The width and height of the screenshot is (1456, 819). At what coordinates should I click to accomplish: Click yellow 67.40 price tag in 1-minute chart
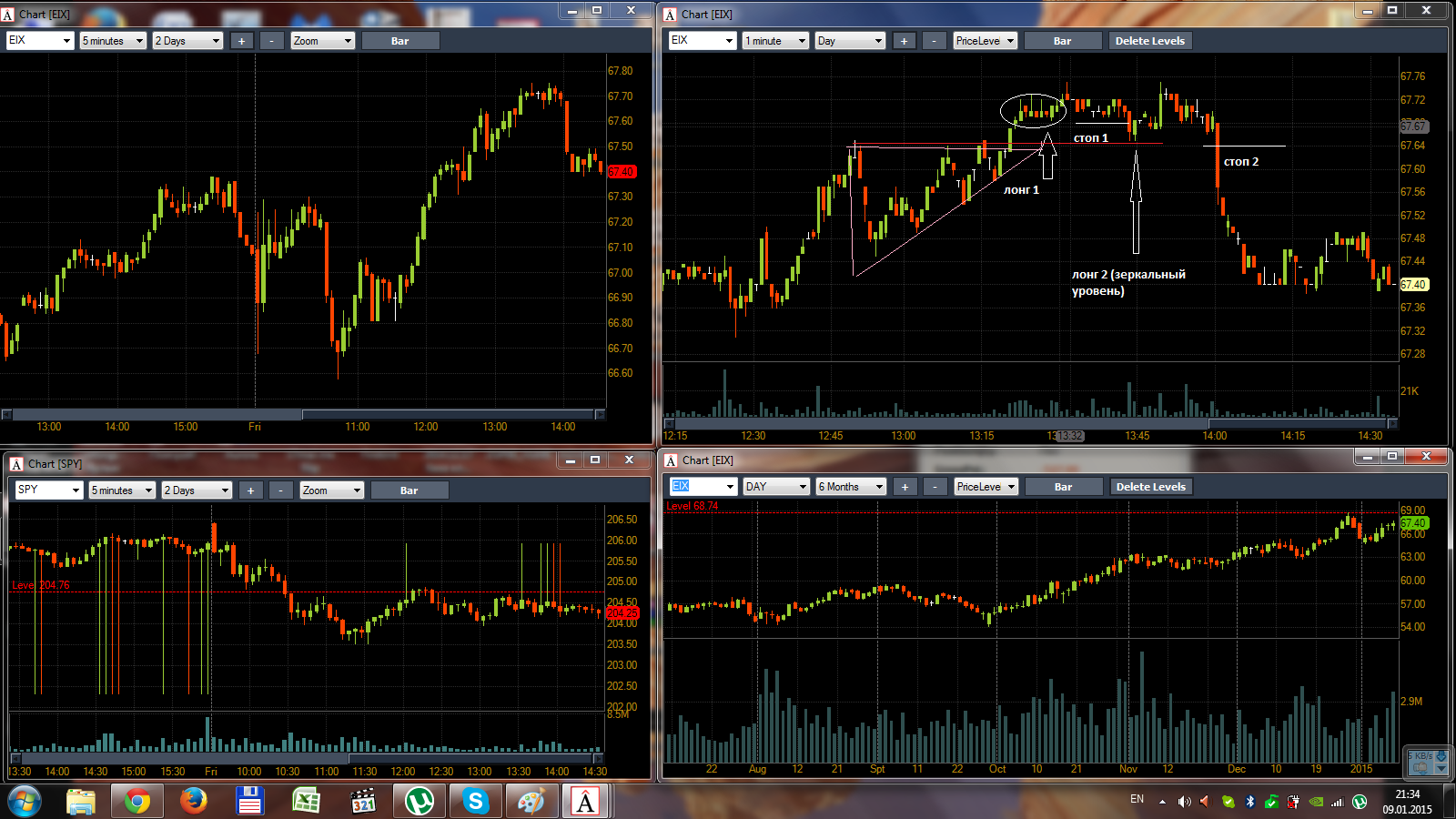click(1413, 285)
